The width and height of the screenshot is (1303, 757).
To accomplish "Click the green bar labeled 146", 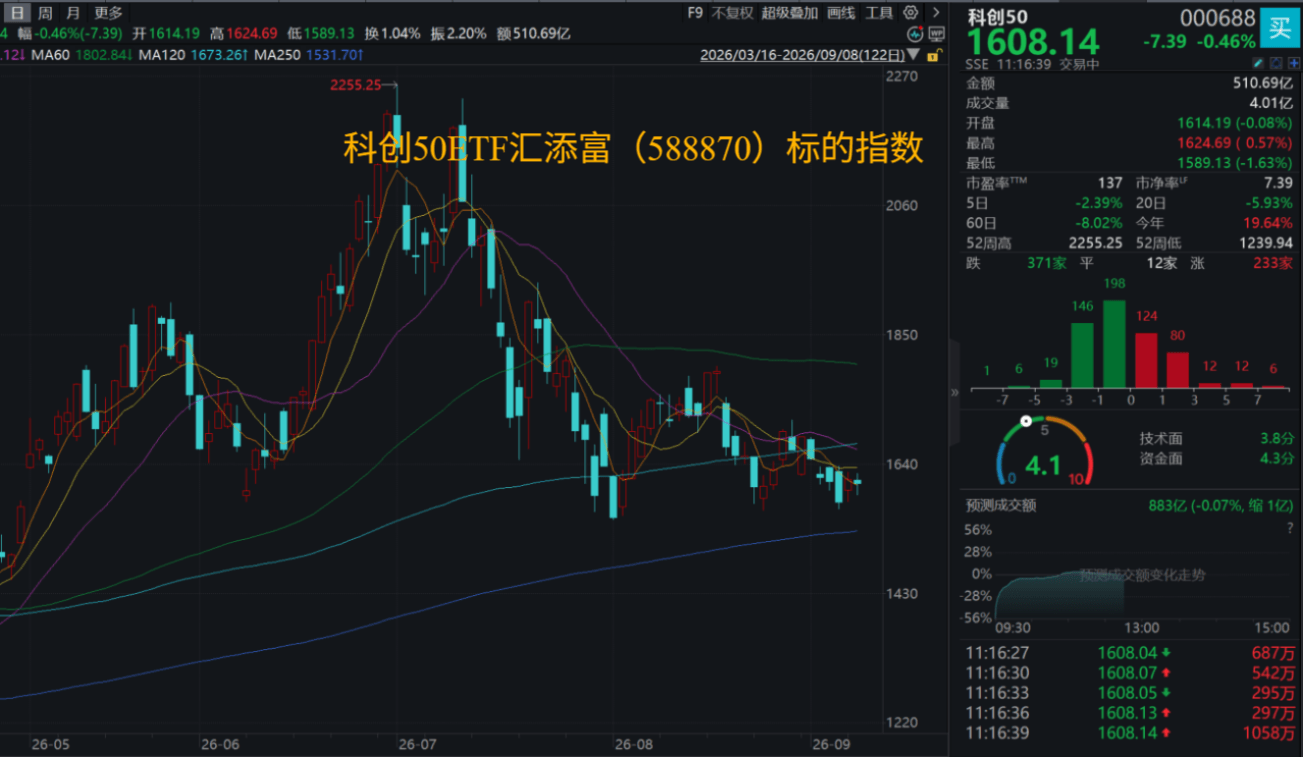I will (1082, 356).
